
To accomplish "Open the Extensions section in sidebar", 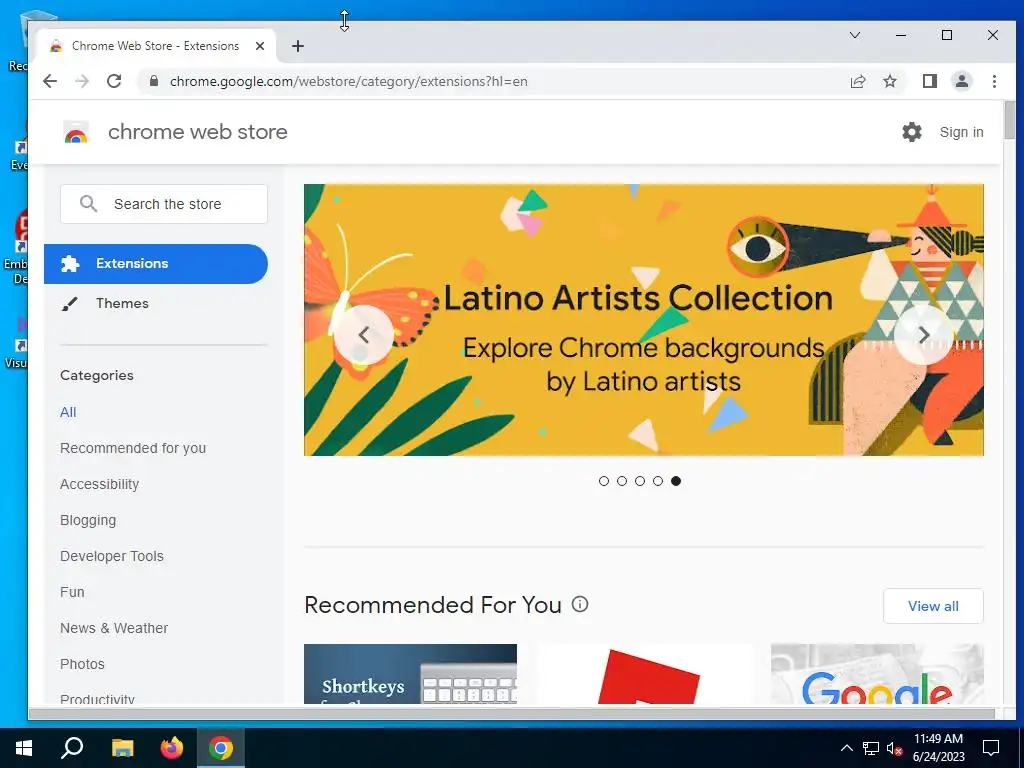I will point(156,264).
